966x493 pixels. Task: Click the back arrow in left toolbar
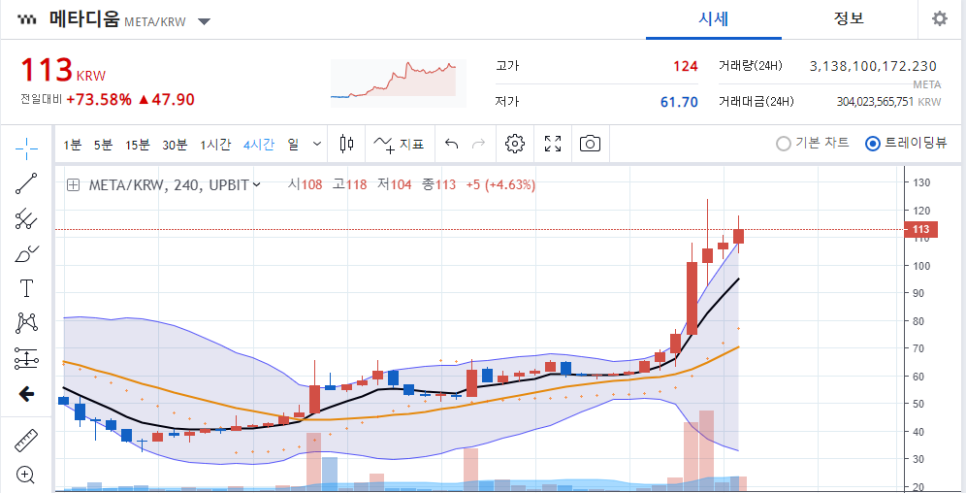click(x=26, y=394)
